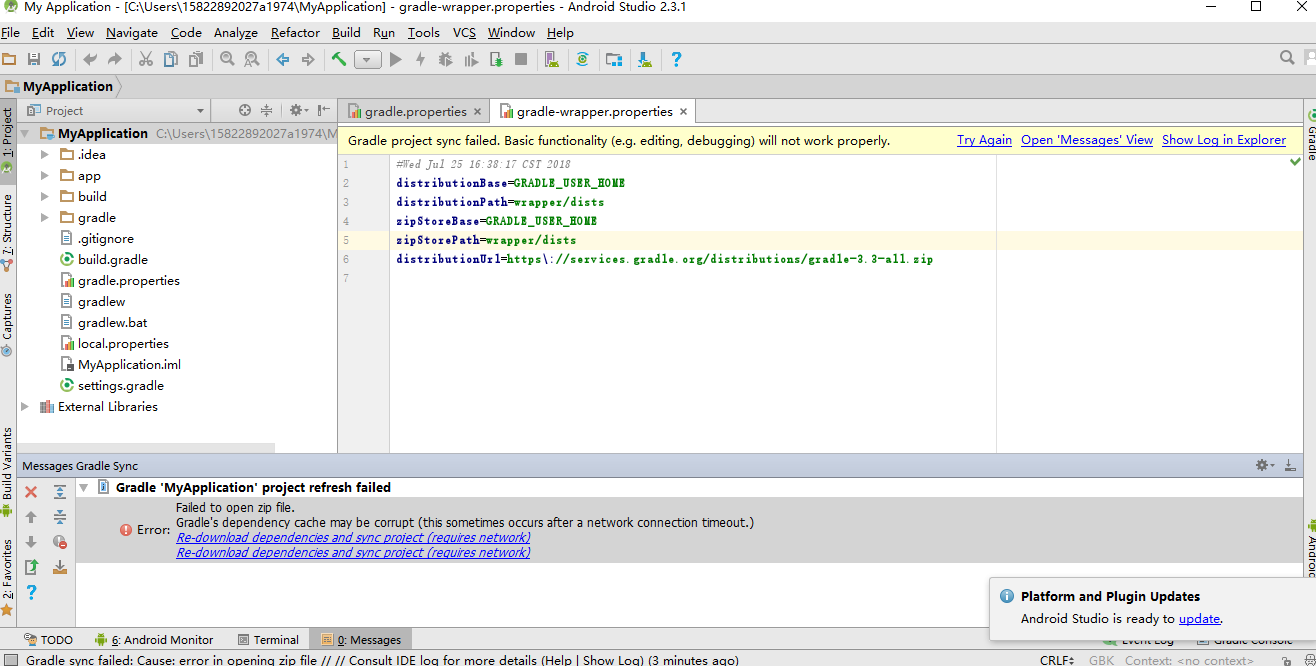
Task: Open run configuration dropdown
Action: pyautogui.click(x=368, y=60)
